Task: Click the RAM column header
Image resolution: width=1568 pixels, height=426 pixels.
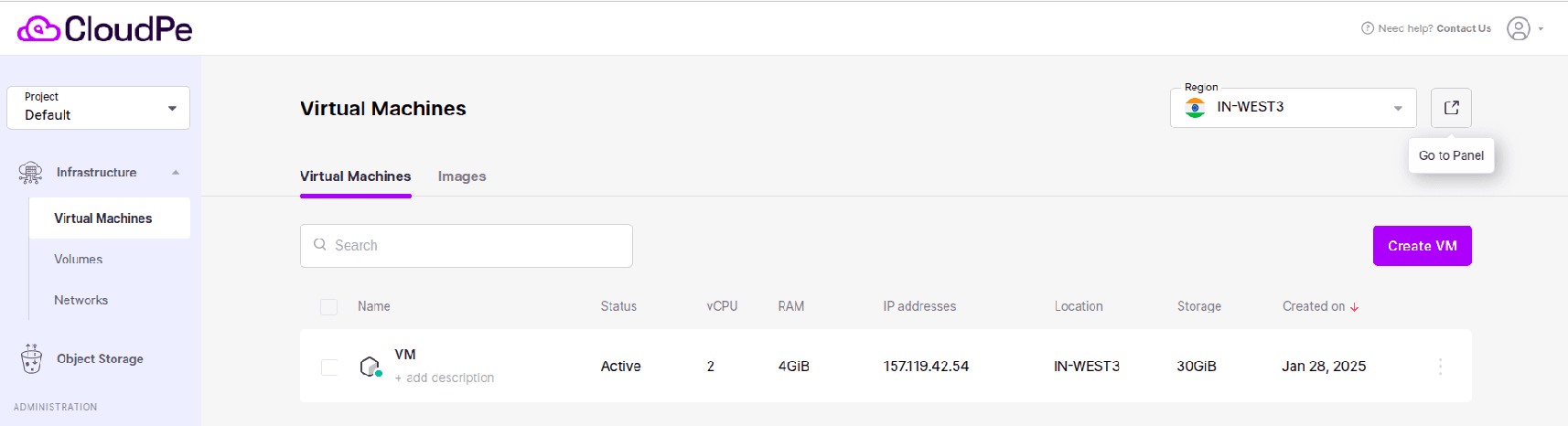Action: point(791,307)
